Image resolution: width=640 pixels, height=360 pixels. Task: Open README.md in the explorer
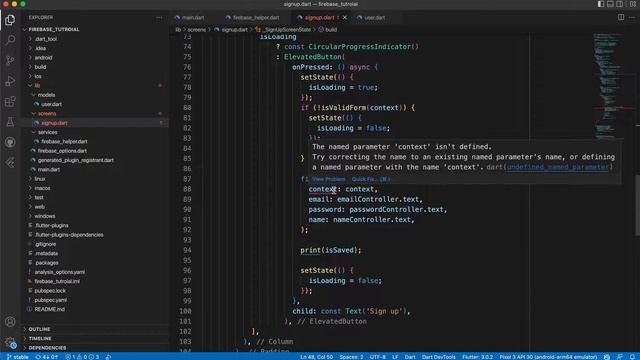click(49, 309)
